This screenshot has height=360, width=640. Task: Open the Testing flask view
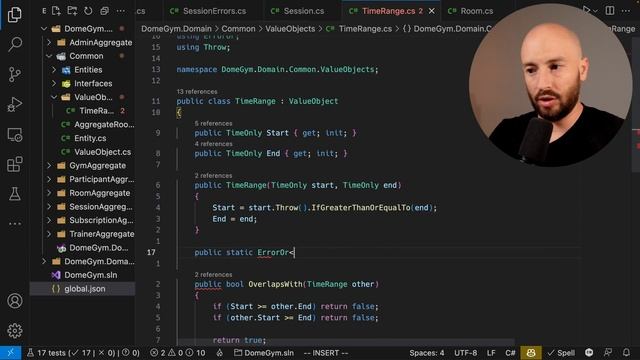point(15,194)
